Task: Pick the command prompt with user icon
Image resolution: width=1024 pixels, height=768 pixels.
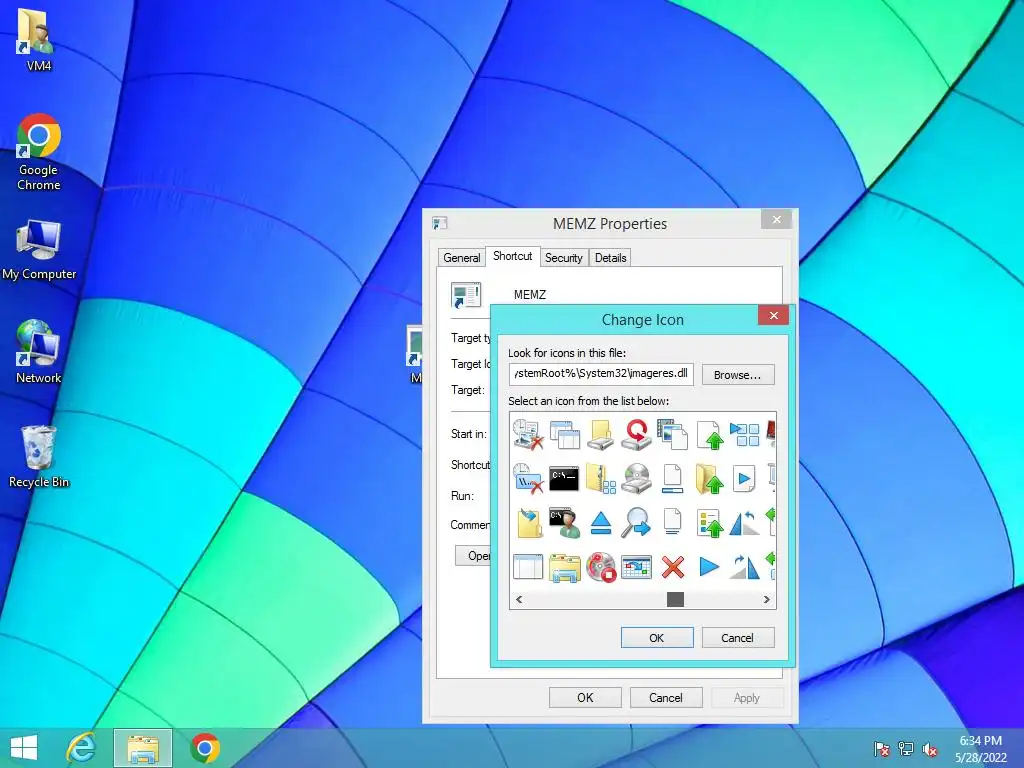Action: [x=564, y=522]
